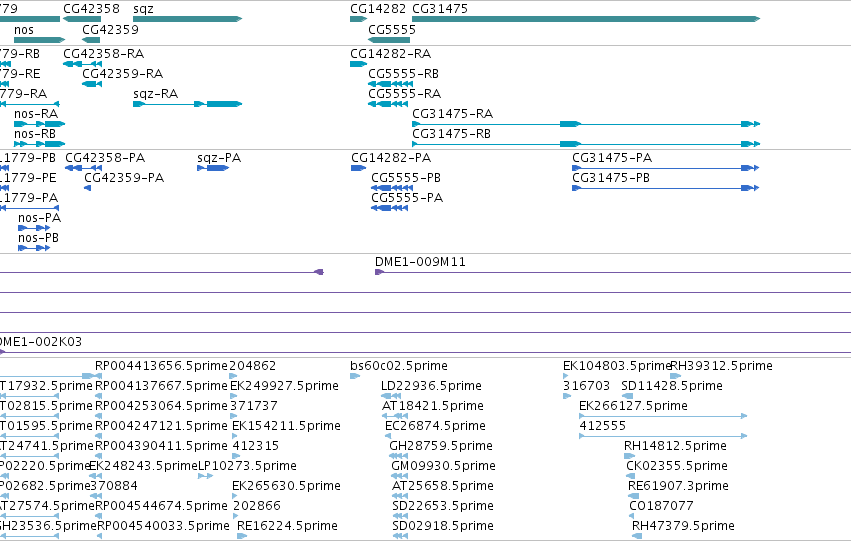Click the CG14282-RA transcript label
This screenshot has width=851, height=541.
click(x=391, y=54)
